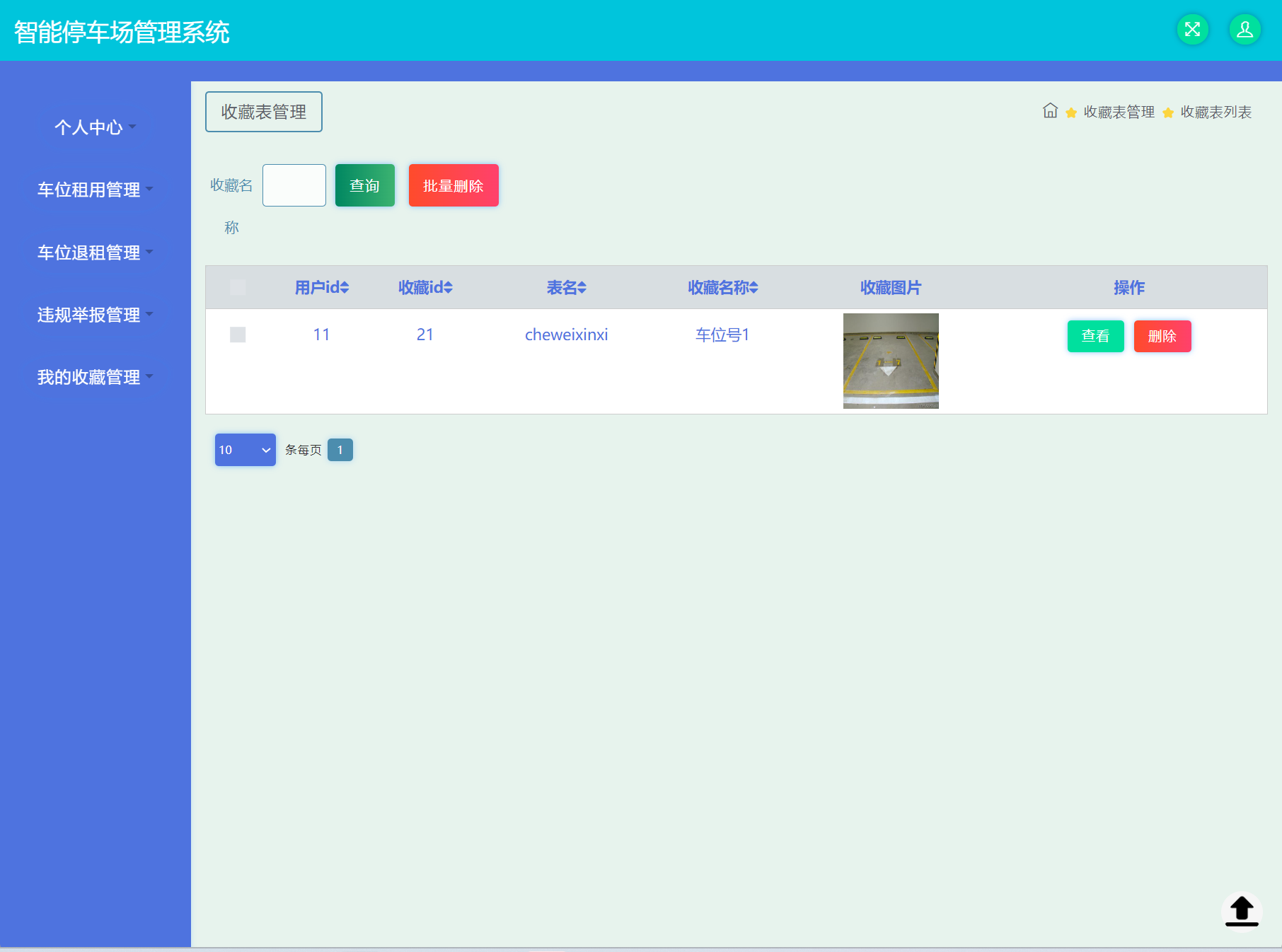The width and height of the screenshot is (1282, 952).
Task: Click the 操作 column header
Action: pyautogui.click(x=1129, y=288)
